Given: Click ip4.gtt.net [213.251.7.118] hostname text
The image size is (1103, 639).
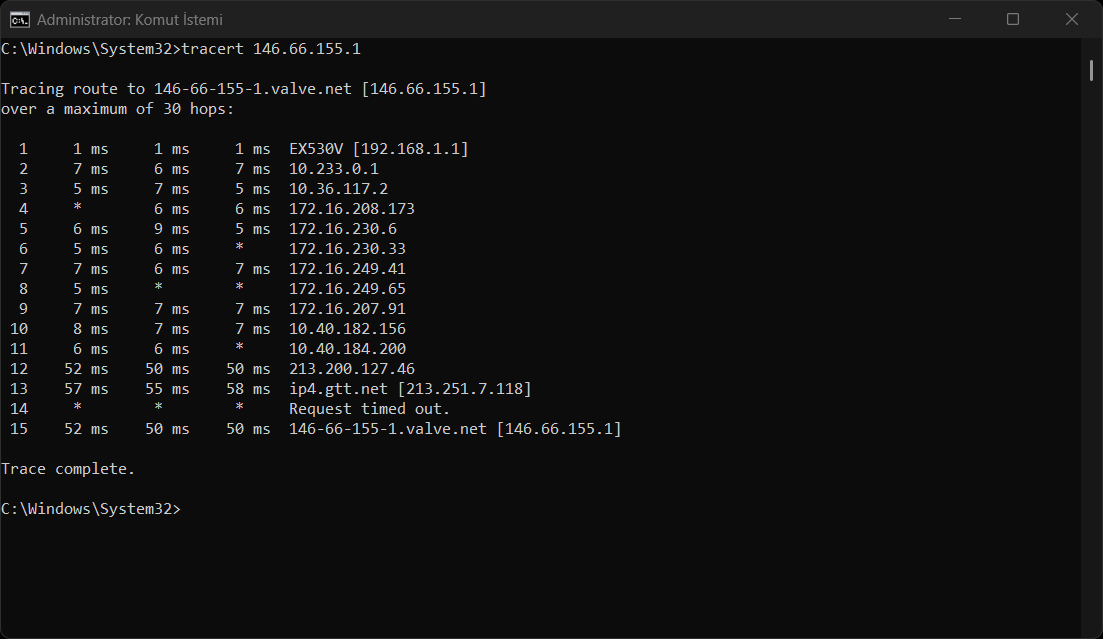Looking at the screenshot, I should point(410,388).
